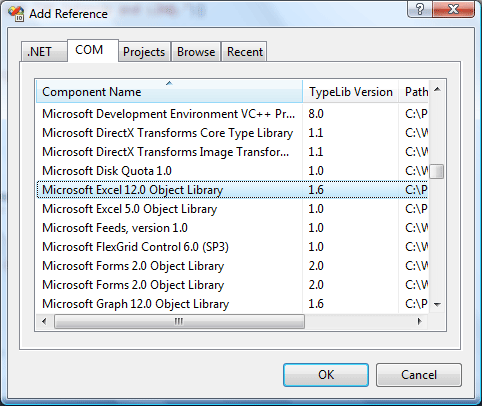Click the help question mark button
The image size is (482, 406).
click(x=420, y=9)
